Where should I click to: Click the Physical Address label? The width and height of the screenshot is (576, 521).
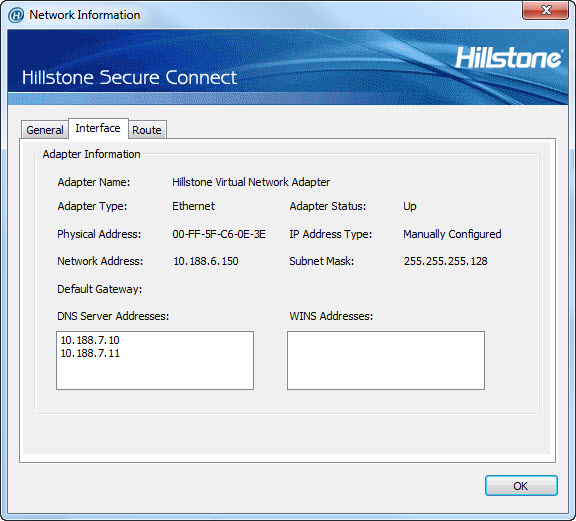(x=99, y=234)
